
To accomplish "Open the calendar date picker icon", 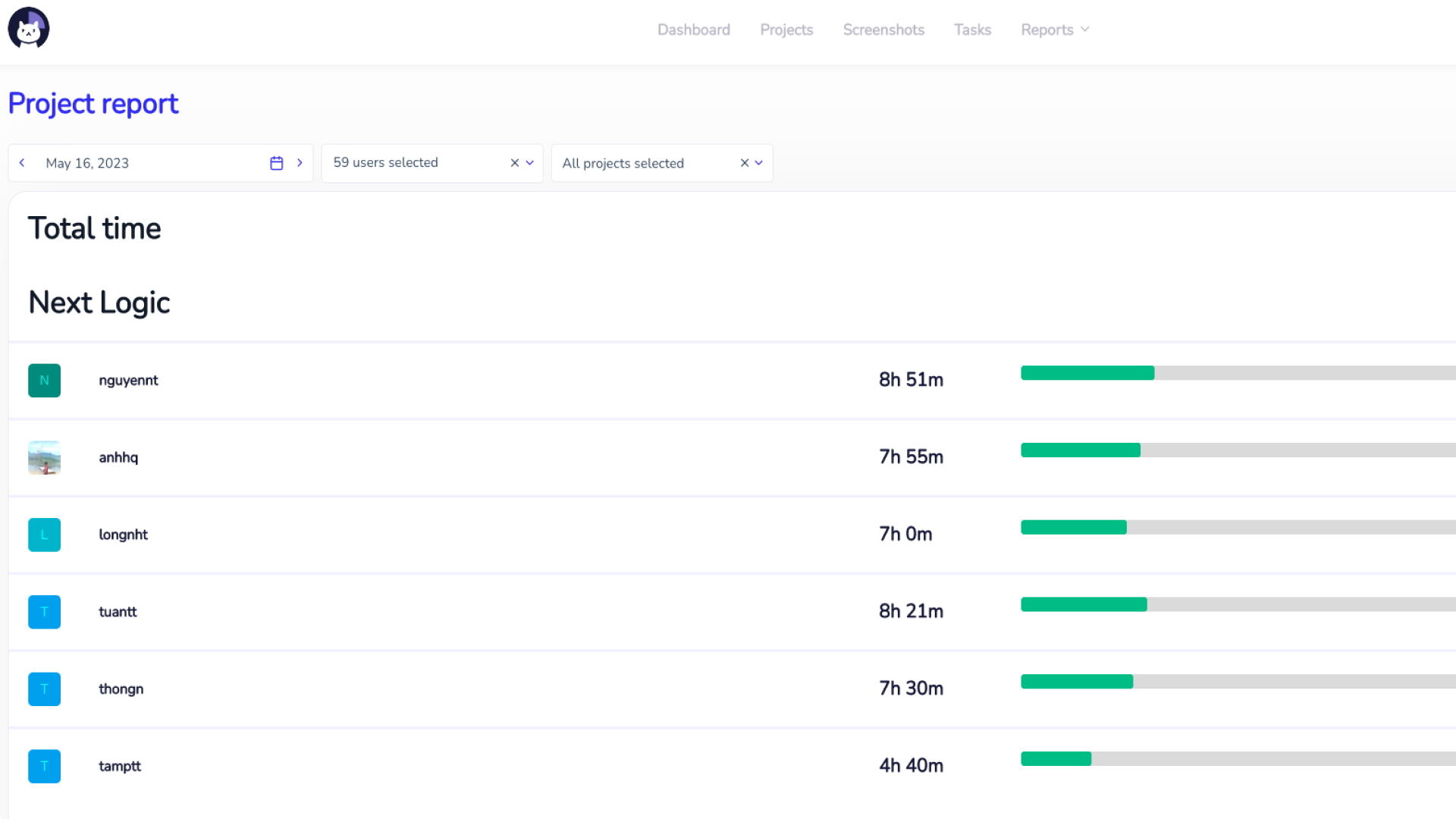I will click(x=276, y=163).
